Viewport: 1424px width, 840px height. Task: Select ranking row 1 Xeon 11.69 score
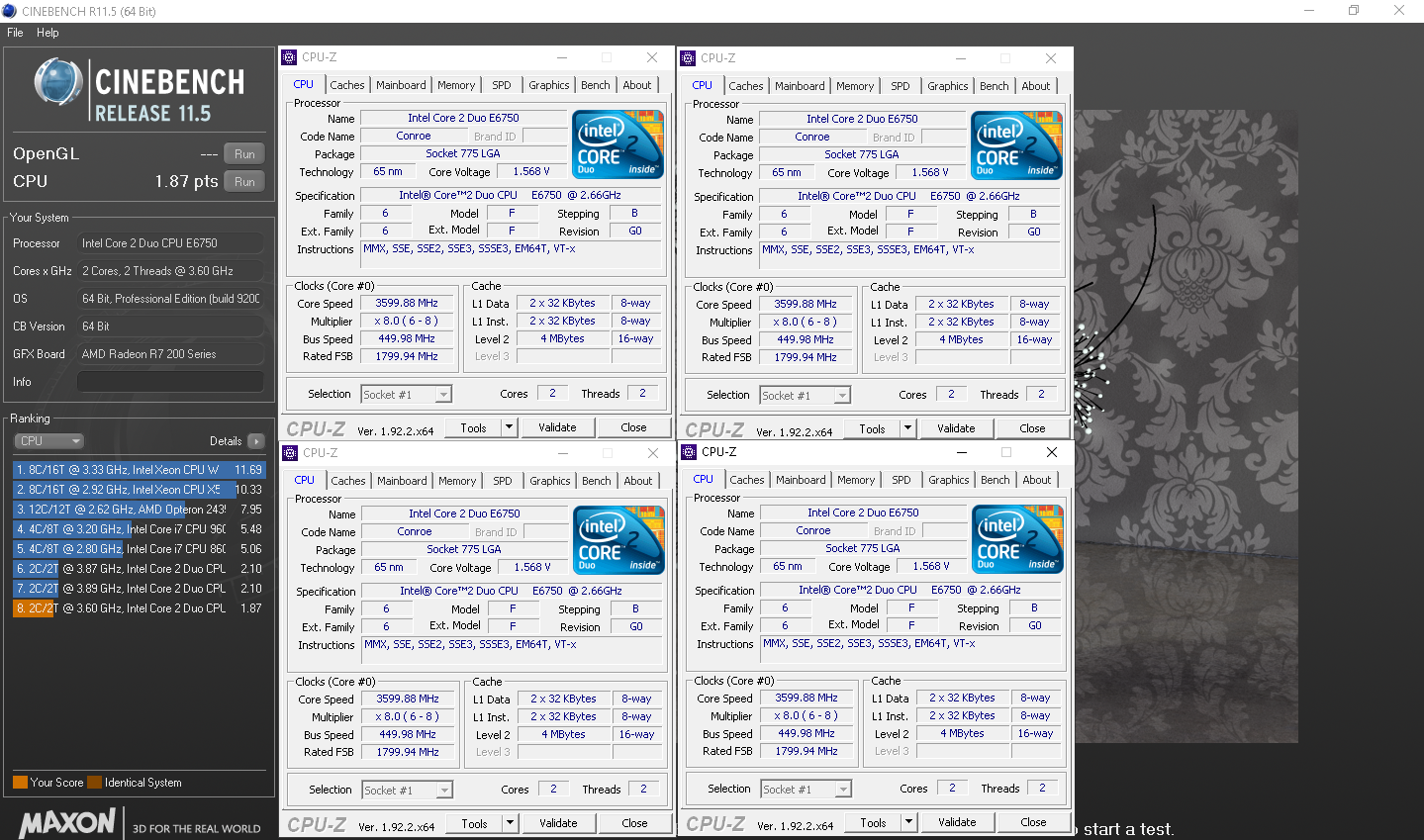click(139, 470)
